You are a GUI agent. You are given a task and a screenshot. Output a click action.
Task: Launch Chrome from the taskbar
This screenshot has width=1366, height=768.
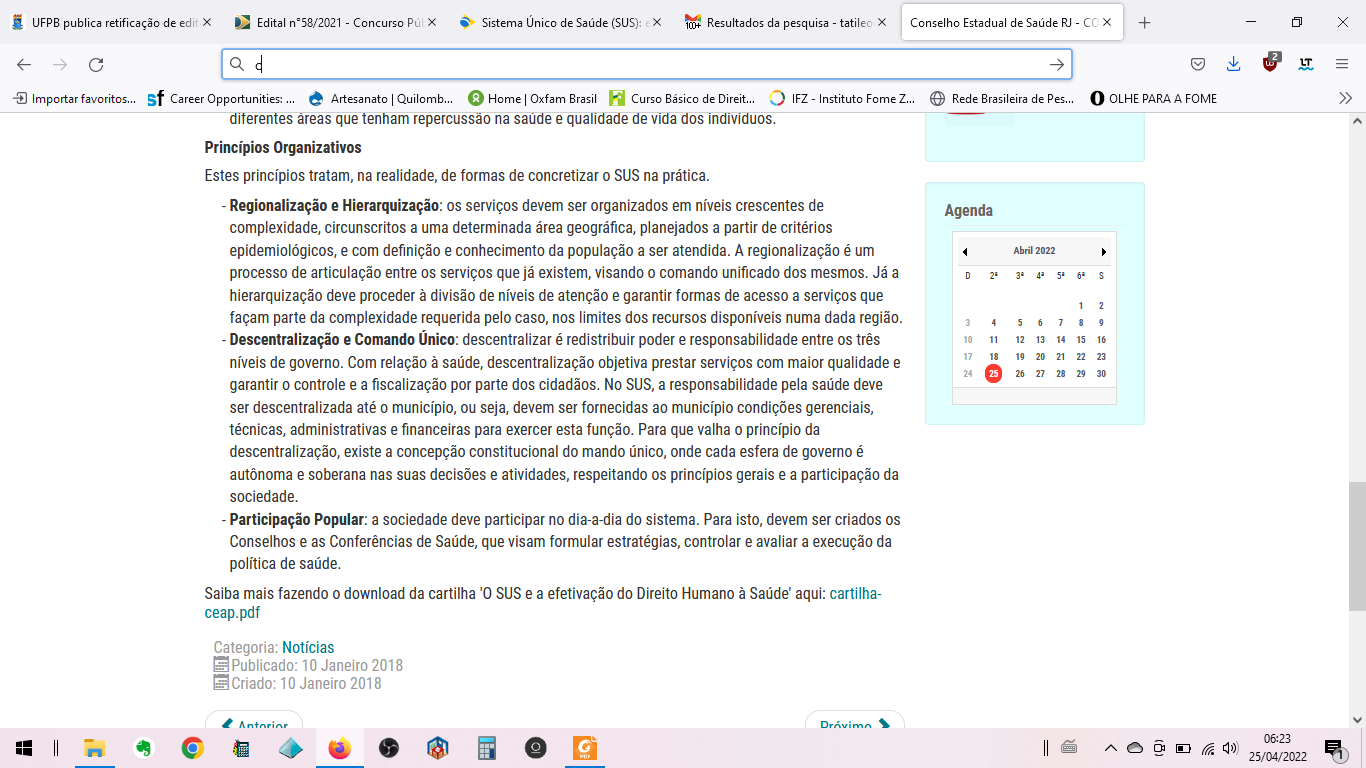[x=193, y=748]
